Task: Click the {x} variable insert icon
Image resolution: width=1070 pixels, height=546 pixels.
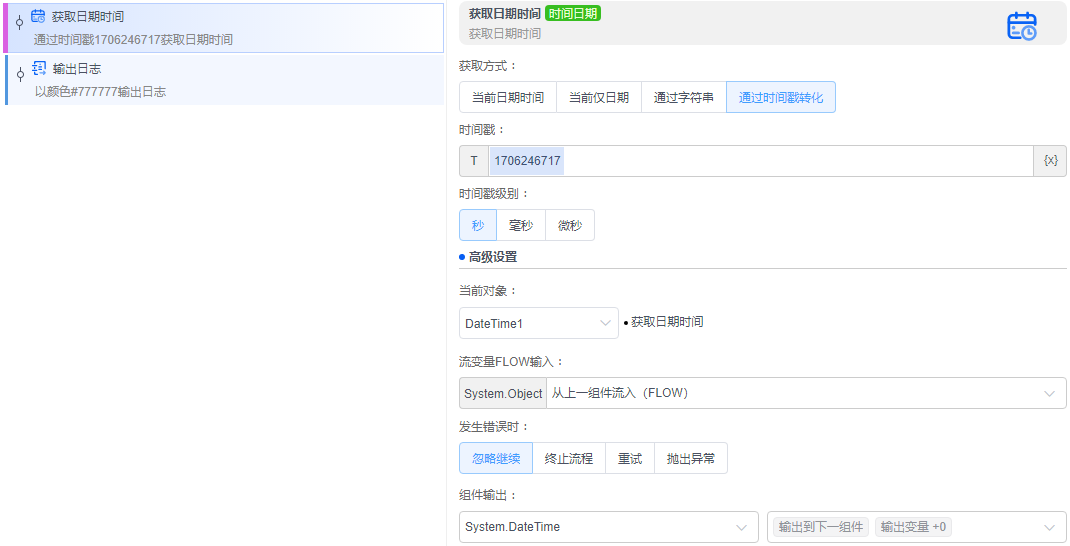Action: click(1050, 160)
